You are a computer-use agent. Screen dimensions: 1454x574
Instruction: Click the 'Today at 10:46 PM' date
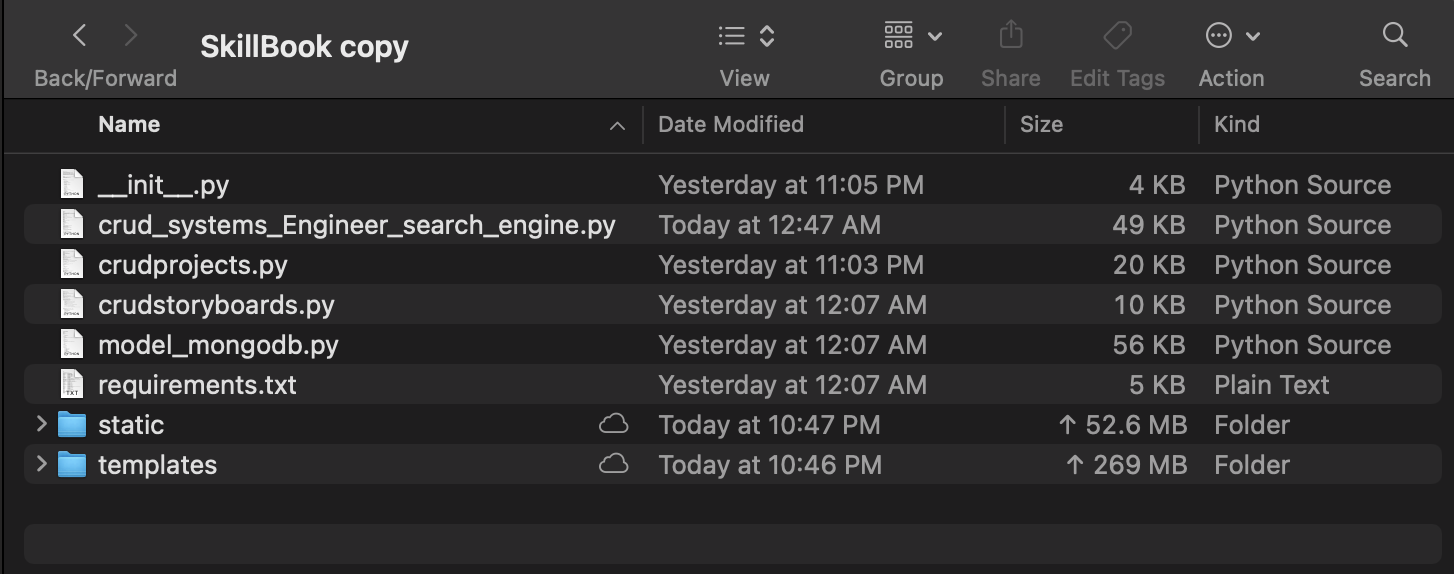tap(770, 465)
